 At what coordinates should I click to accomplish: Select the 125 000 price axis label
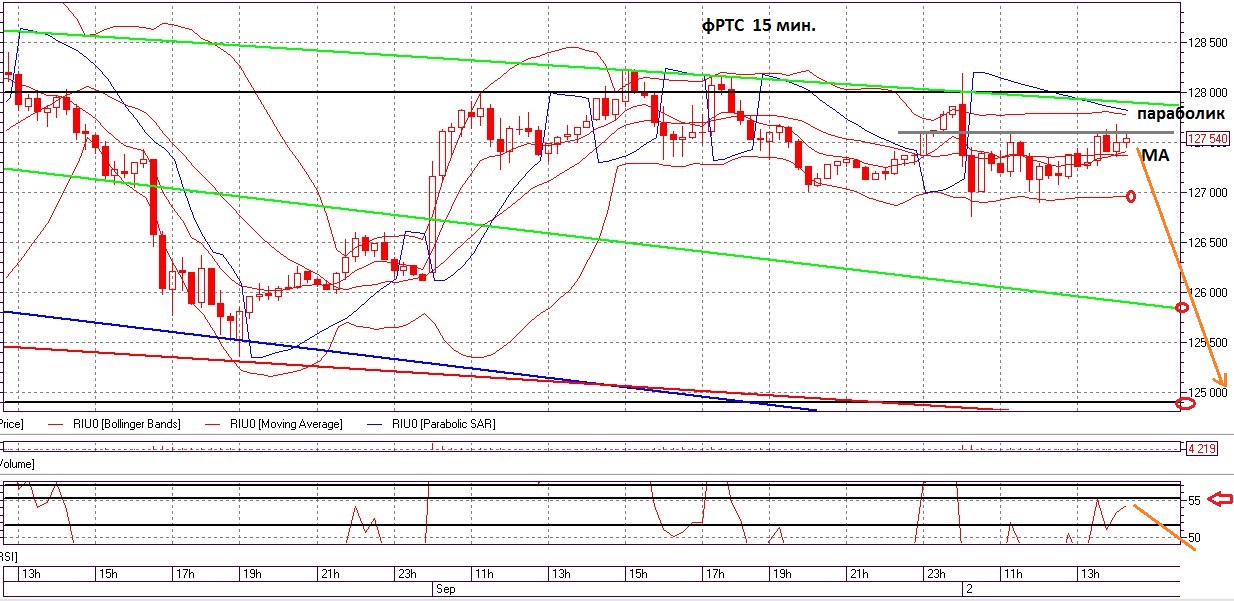(1209, 392)
